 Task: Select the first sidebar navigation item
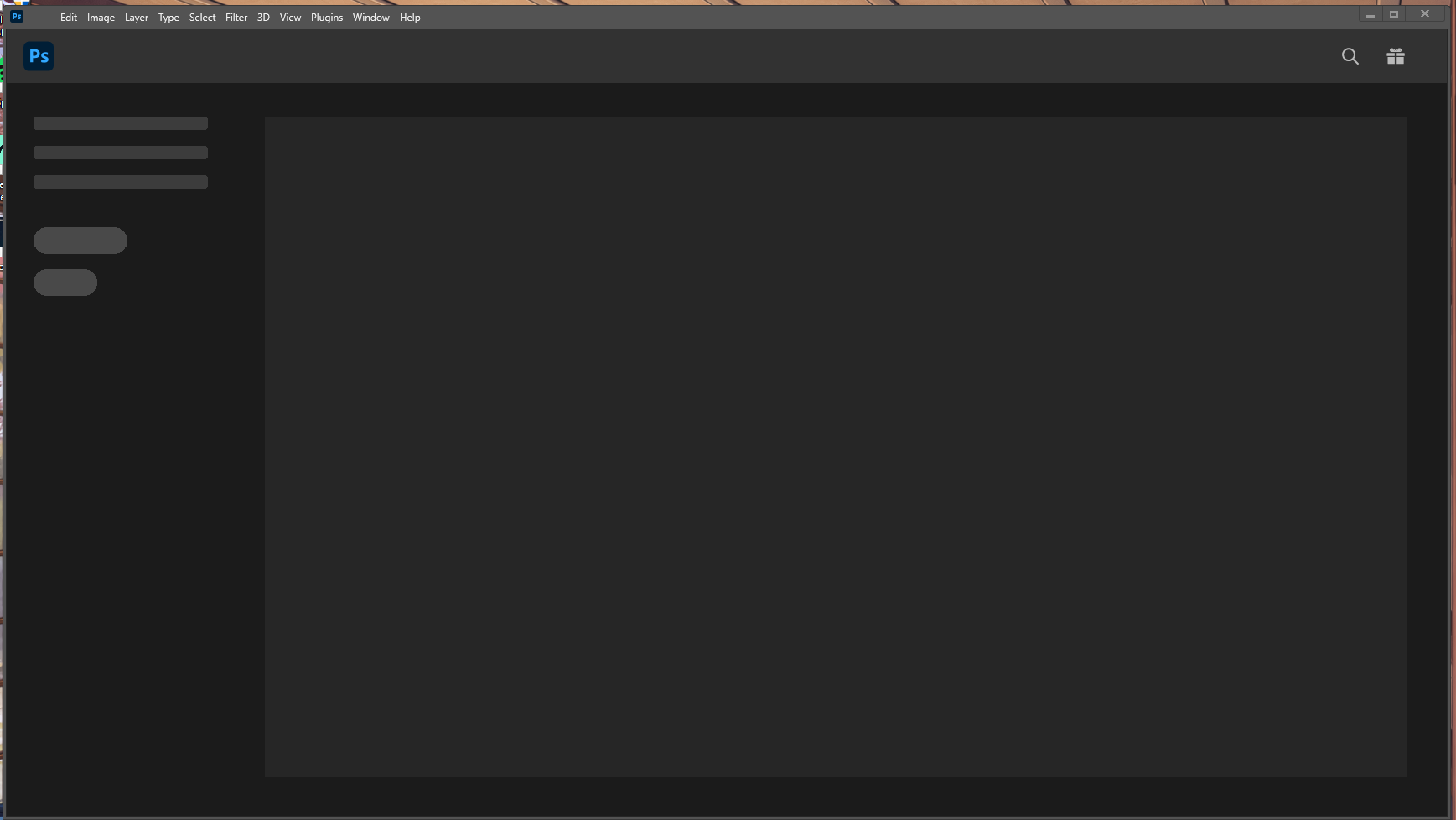(120, 122)
